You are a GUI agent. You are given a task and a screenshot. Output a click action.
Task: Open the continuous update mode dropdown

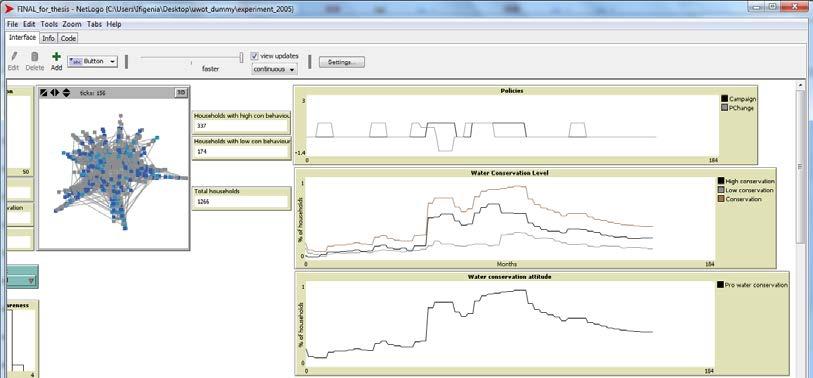[x=274, y=69]
